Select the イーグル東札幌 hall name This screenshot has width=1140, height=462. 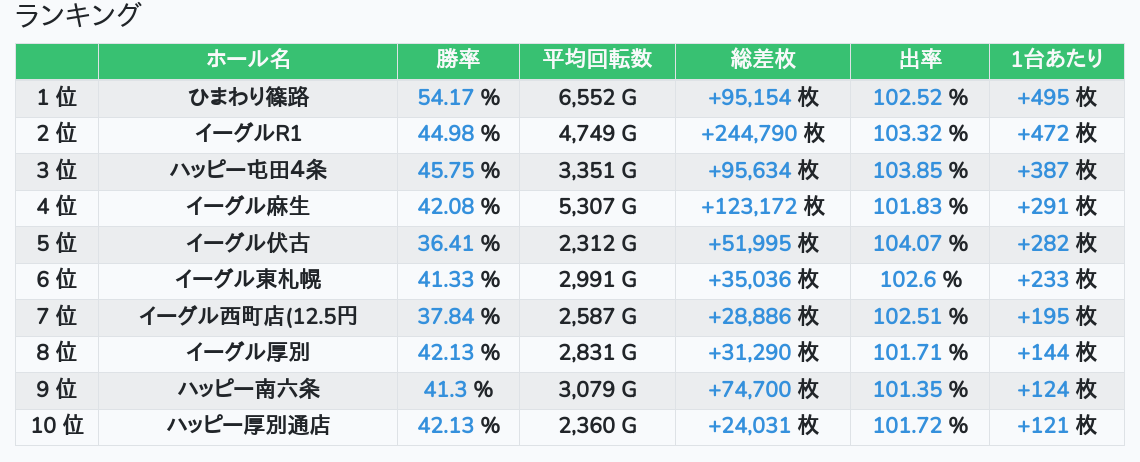coord(248,280)
